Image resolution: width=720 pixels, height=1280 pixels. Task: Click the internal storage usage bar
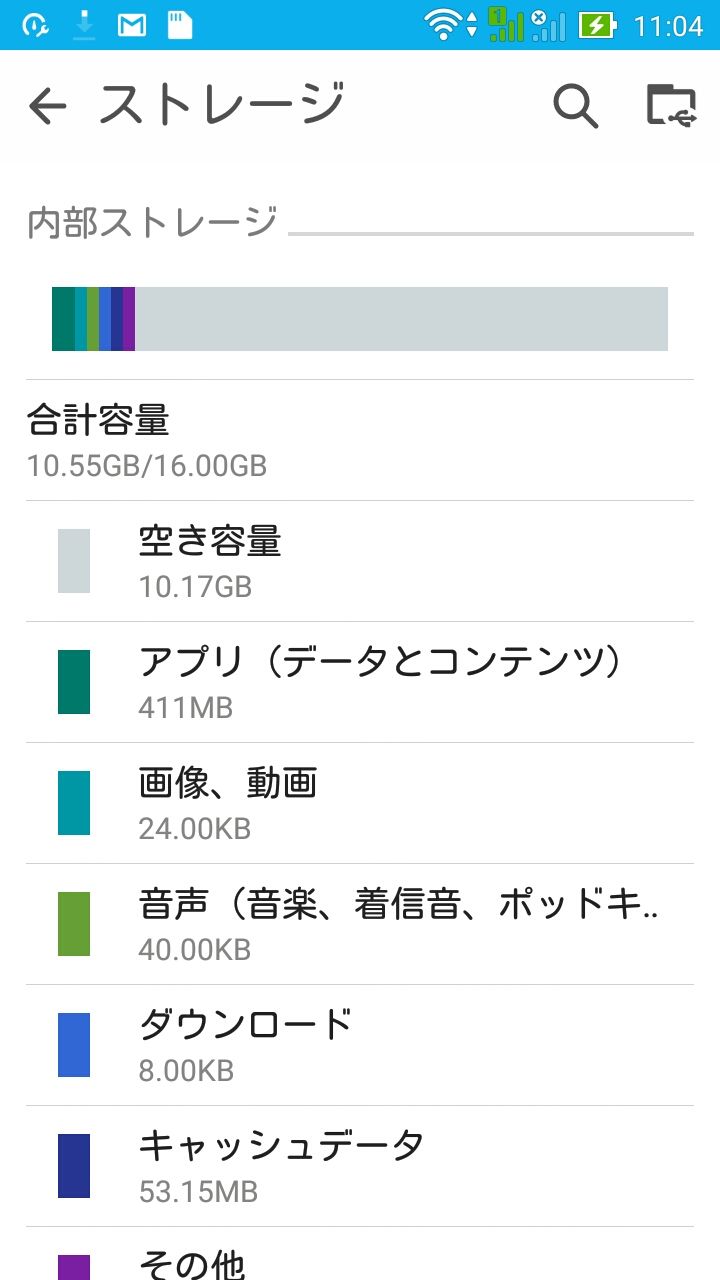(360, 319)
